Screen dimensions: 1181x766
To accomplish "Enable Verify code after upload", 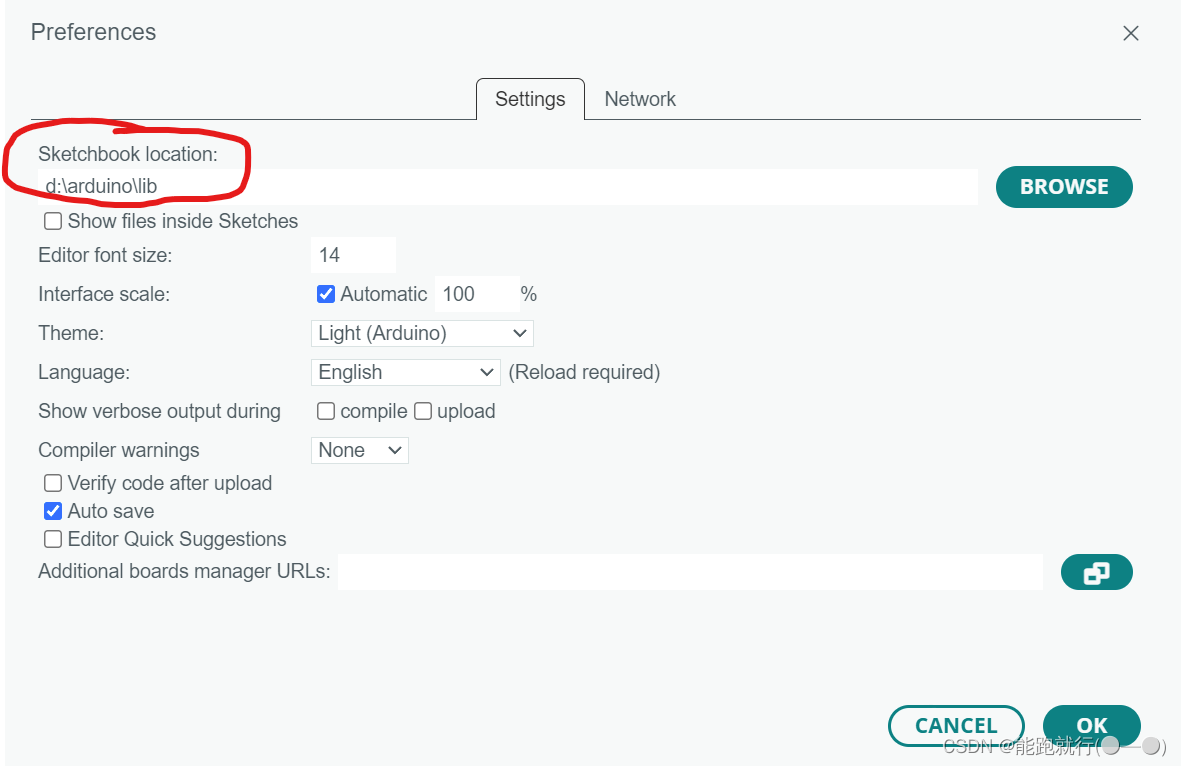I will tap(53, 483).
